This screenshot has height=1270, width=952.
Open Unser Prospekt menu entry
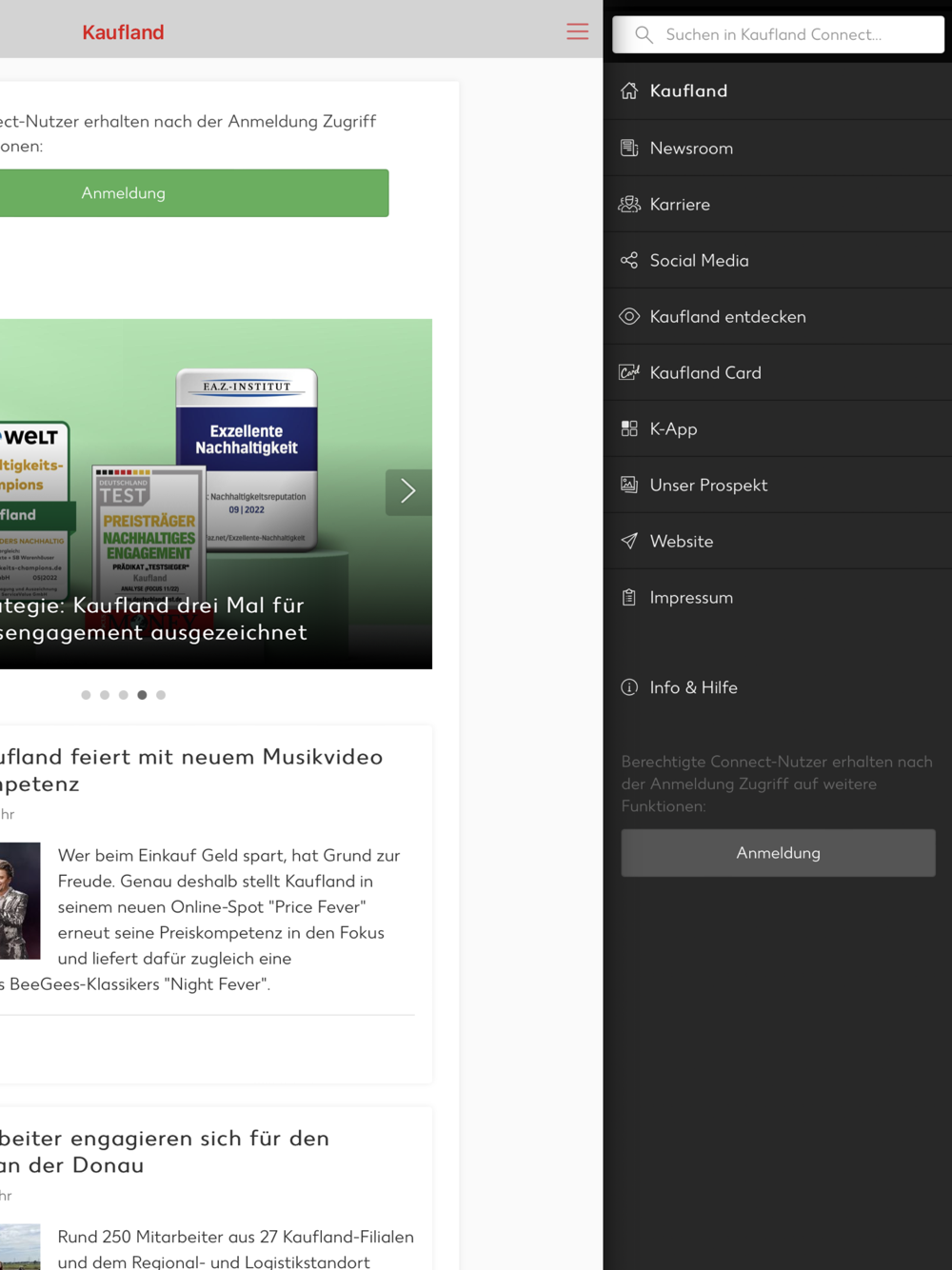[x=778, y=485]
